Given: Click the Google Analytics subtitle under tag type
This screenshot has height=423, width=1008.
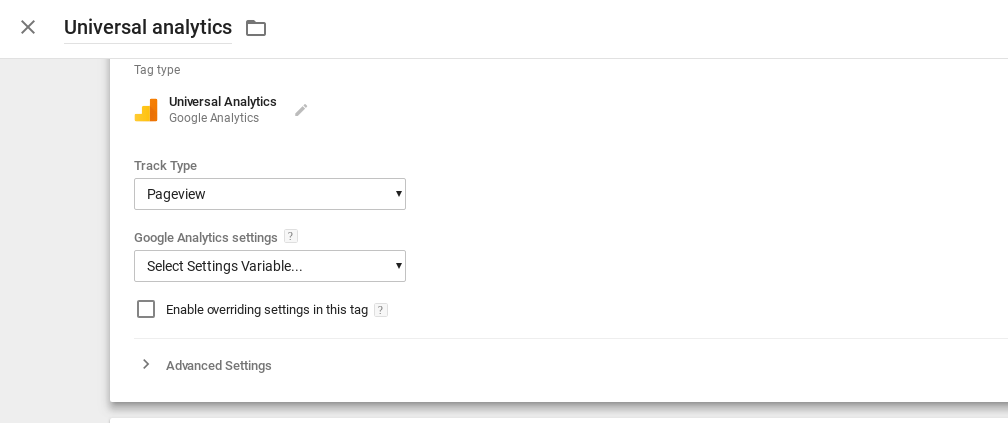Looking at the screenshot, I should click(214, 118).
